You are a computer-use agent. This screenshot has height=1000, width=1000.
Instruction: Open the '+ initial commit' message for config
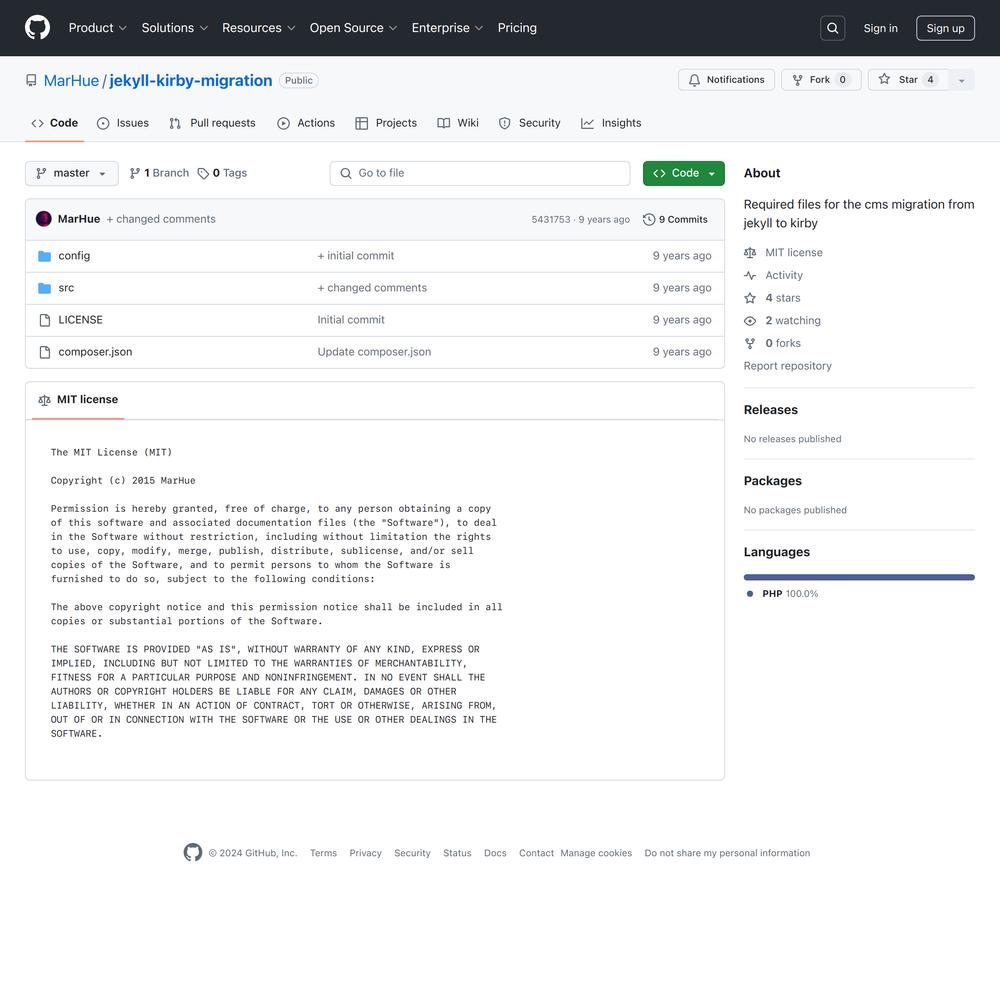point(356,256)
